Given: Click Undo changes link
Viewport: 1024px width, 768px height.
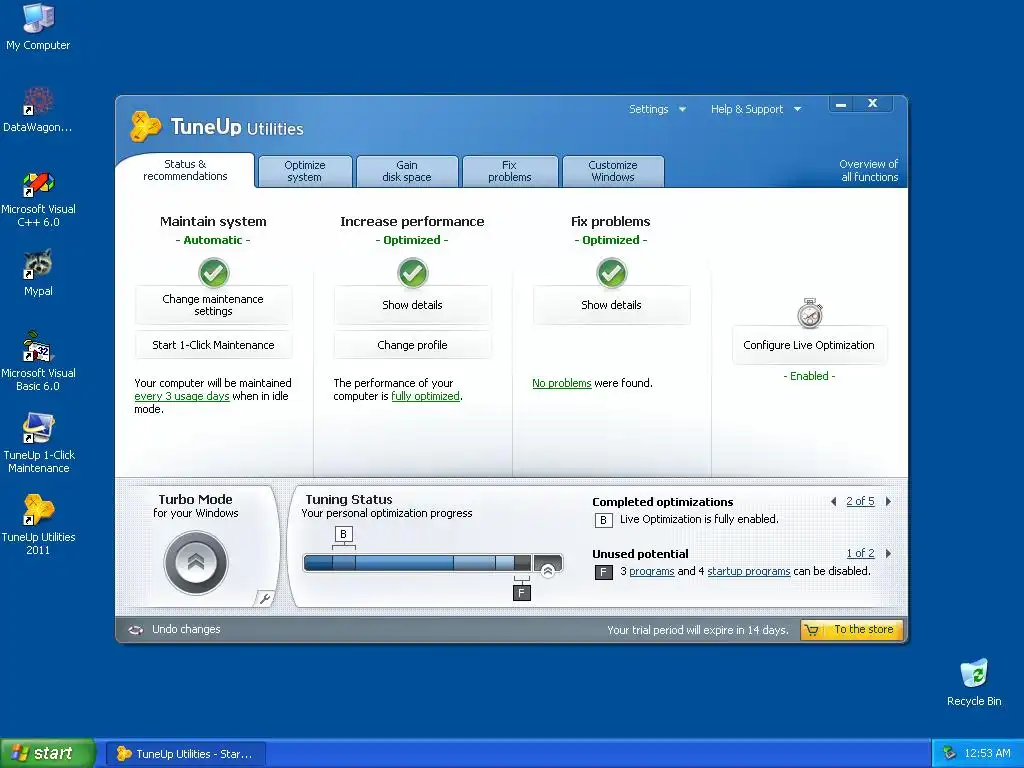Looking at the screenshot, I should 186,630.
